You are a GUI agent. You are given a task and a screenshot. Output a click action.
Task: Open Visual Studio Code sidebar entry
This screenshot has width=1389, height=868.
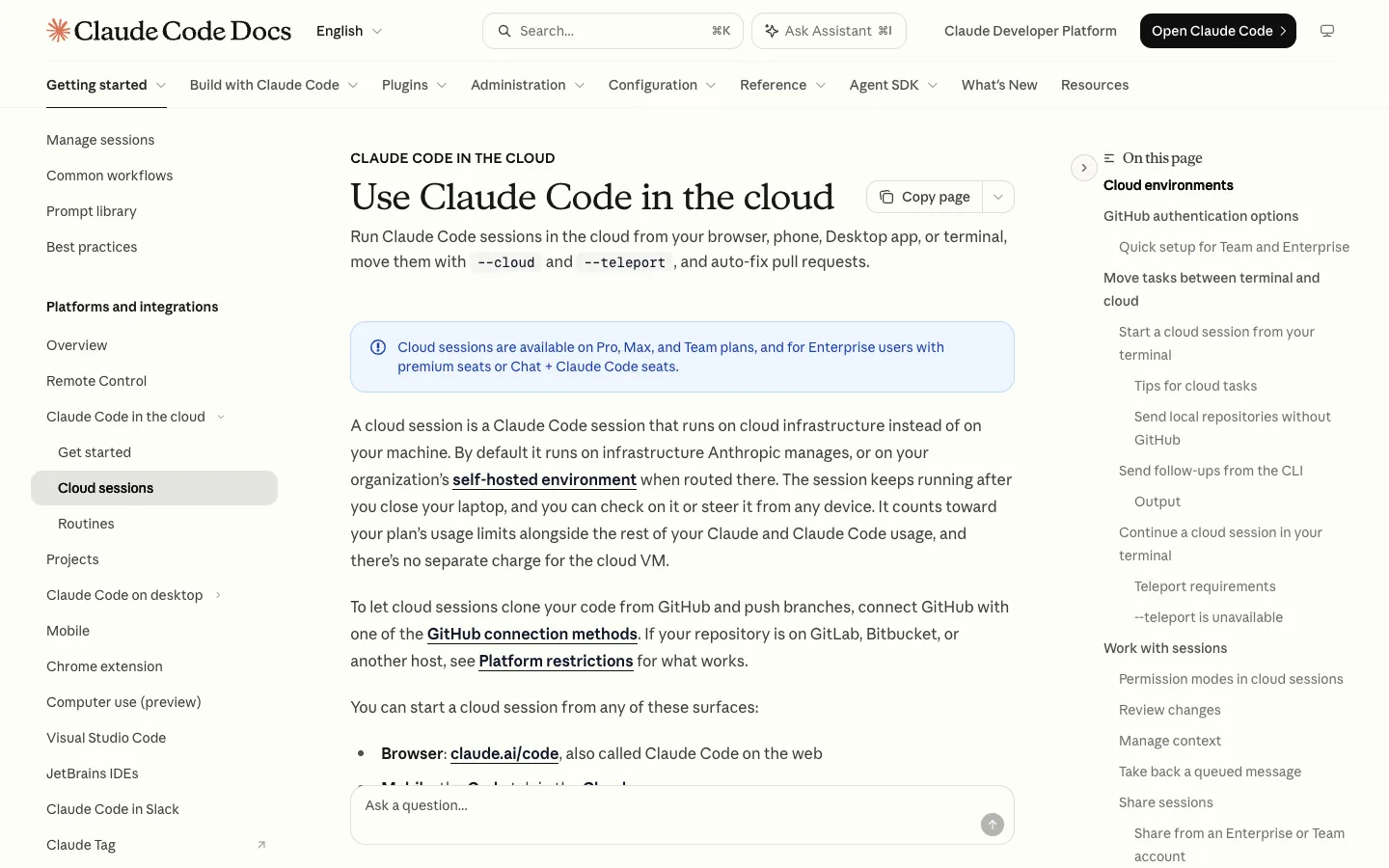click(154, 738)
